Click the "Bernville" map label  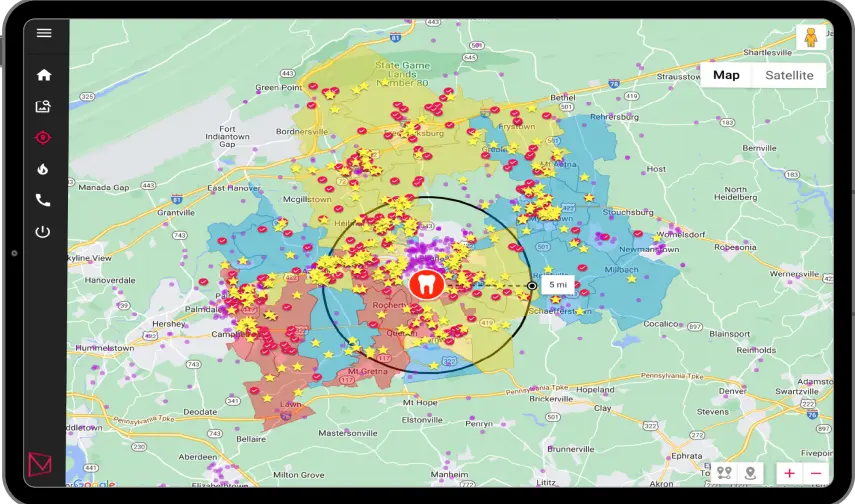759,148
